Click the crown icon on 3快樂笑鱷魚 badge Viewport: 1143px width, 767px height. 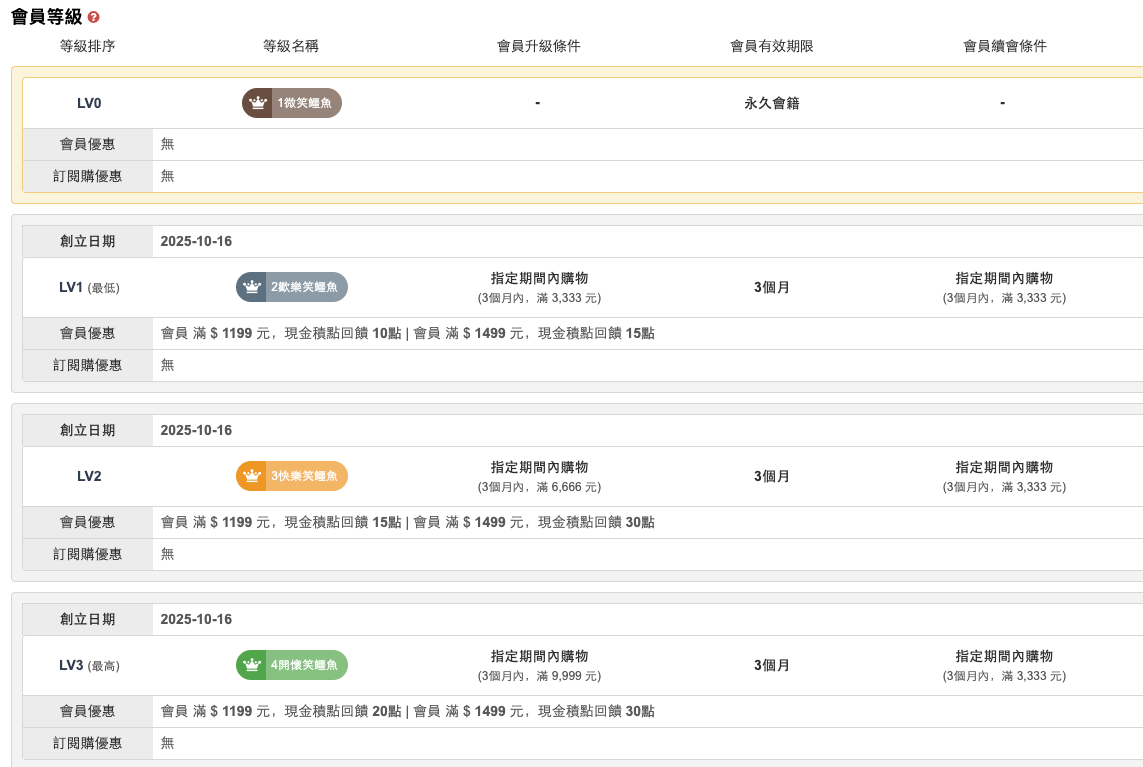(x=252, y=476)
